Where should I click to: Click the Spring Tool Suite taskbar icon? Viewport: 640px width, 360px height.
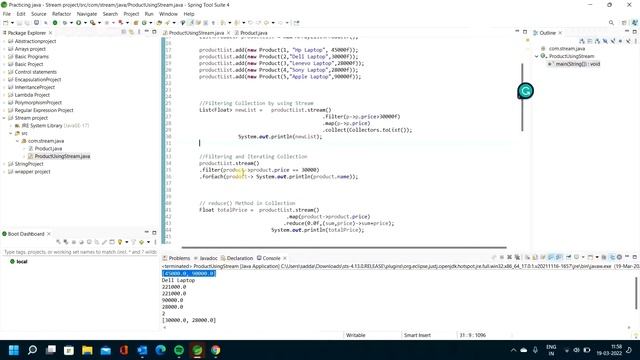point(197,350)
